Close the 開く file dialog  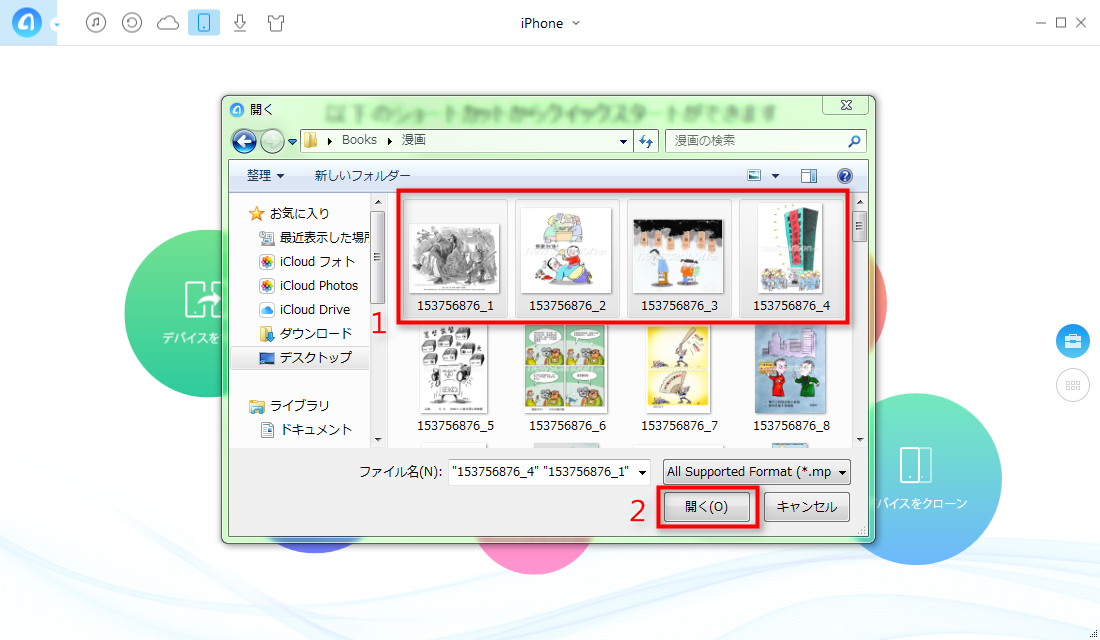[846, 105]
